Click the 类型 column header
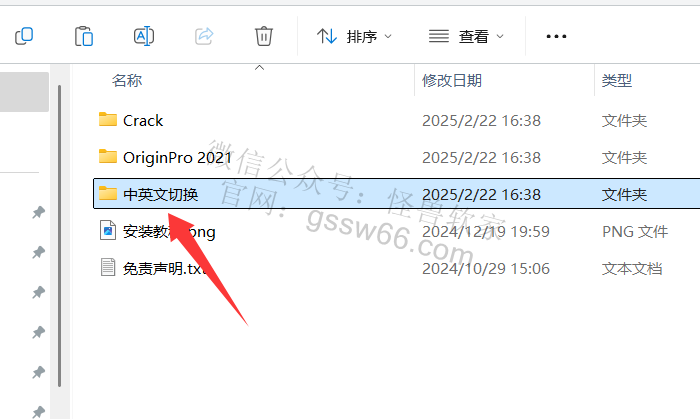Viewport: 700px width, 419px height. [x=617, y=81]
